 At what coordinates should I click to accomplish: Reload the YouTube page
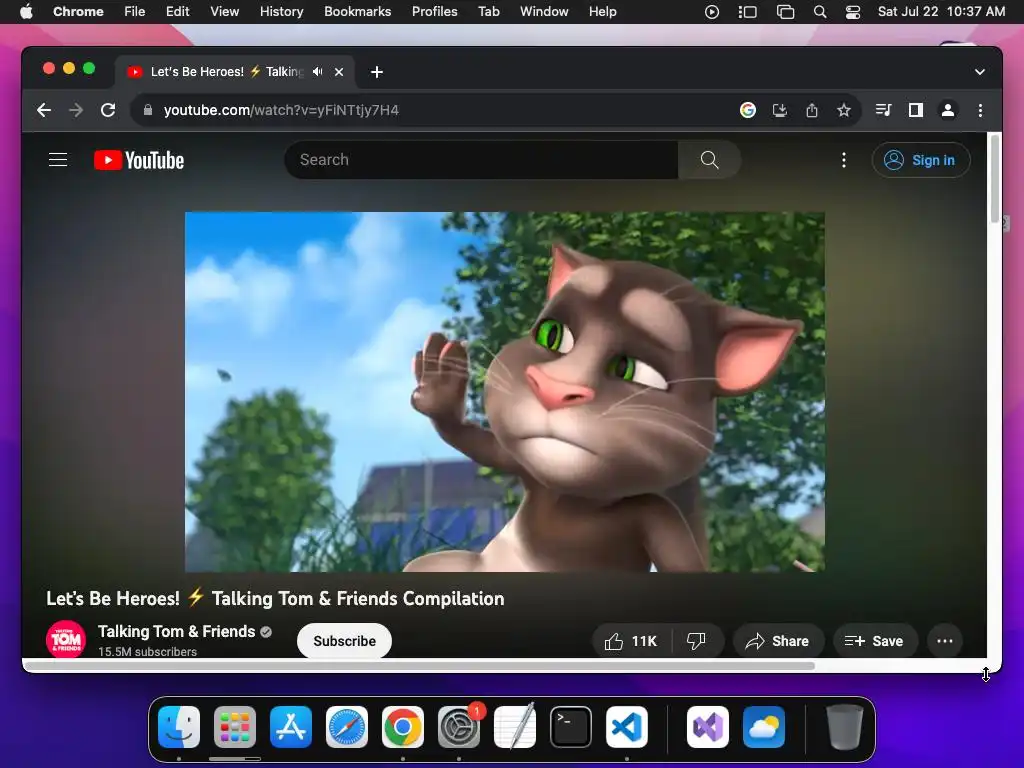[108, 110]
